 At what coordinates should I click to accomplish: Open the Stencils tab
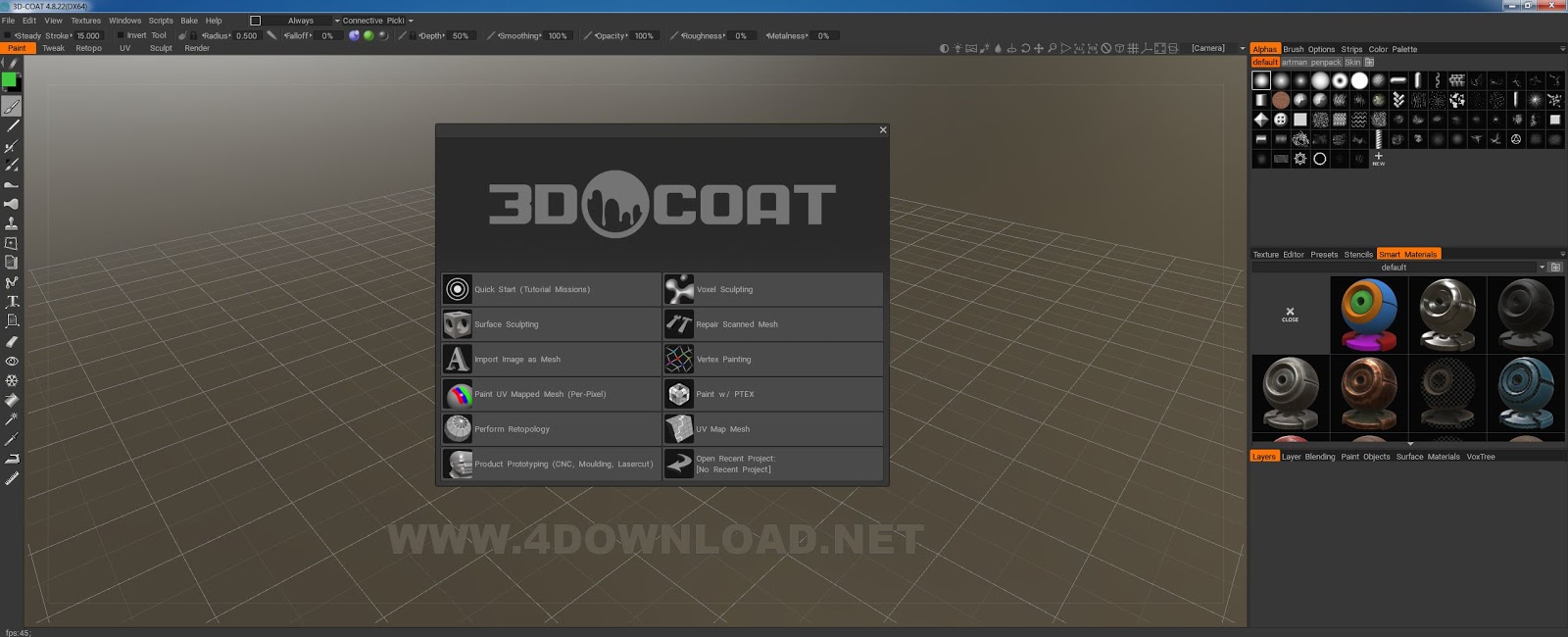coord(1358,254)
